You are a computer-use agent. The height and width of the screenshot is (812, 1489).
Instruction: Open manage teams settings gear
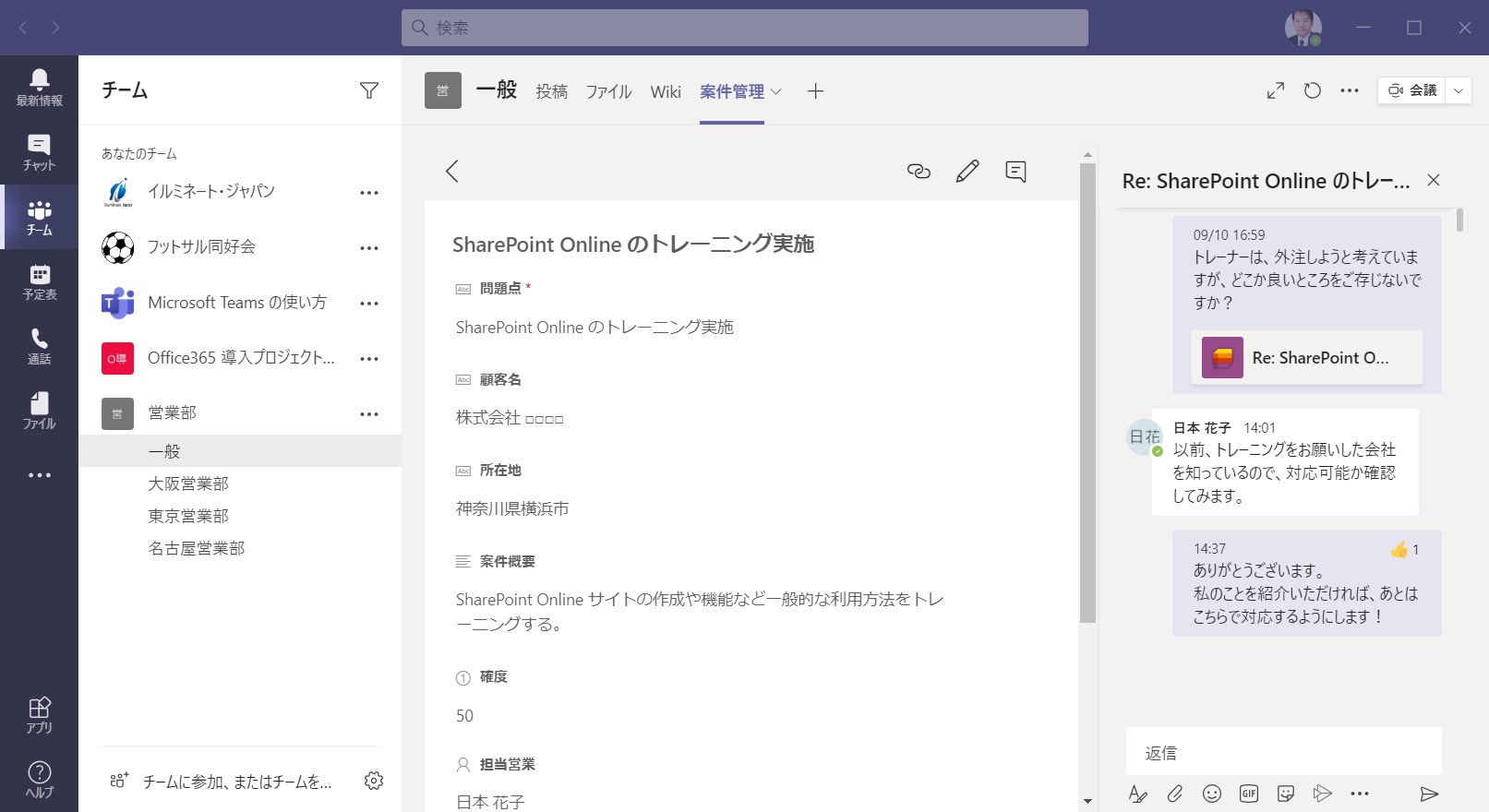[374, 781]
